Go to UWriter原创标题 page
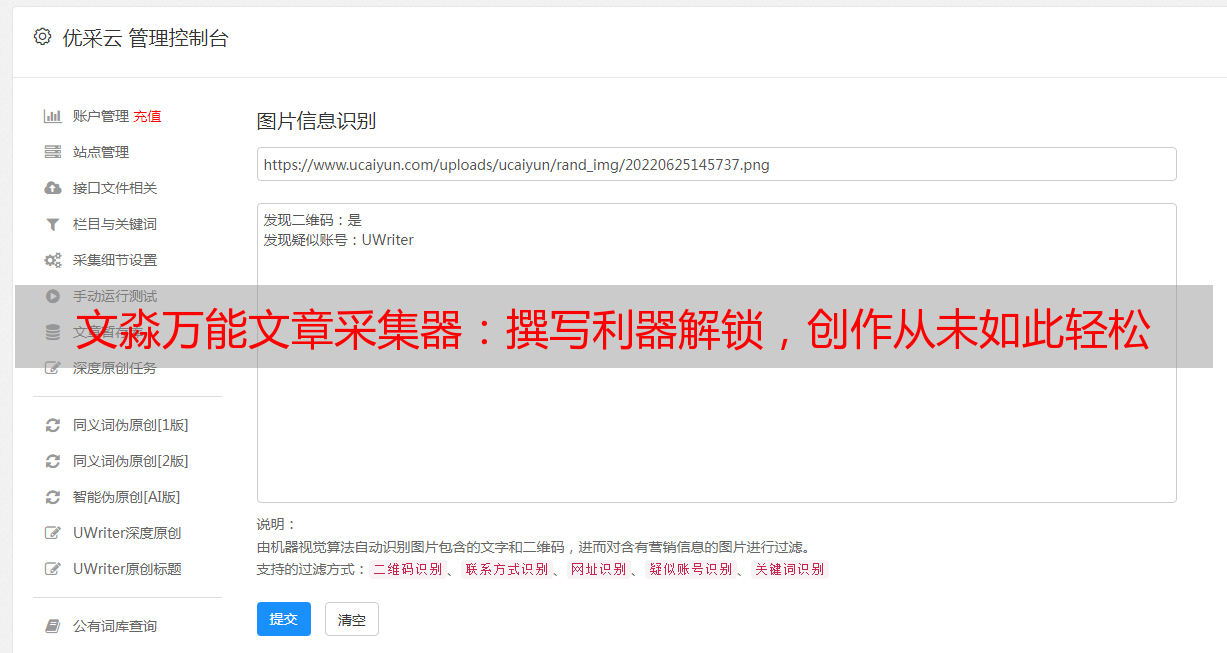Viewport: 1227px width, 653px height. pos(127,569)
